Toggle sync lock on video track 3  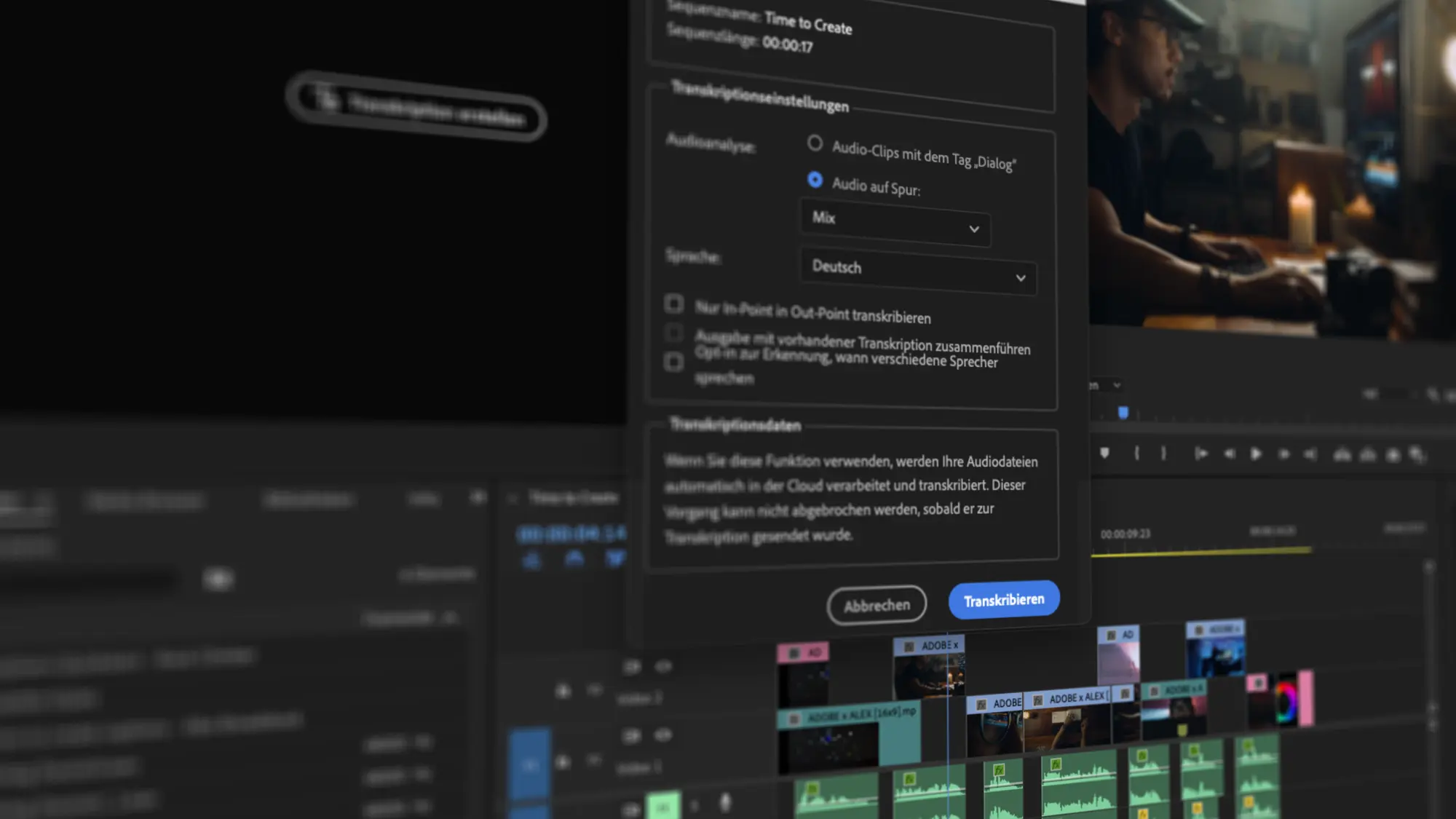tap(632, 666)
